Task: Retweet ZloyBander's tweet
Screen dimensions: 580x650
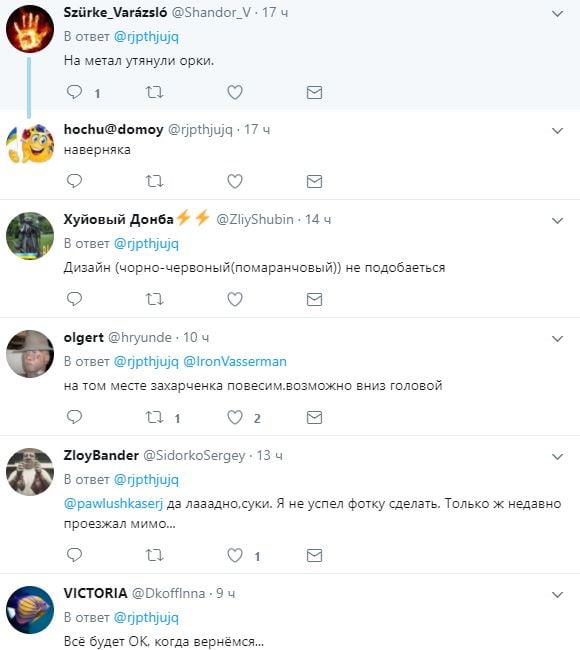Action: pos(154,555)
